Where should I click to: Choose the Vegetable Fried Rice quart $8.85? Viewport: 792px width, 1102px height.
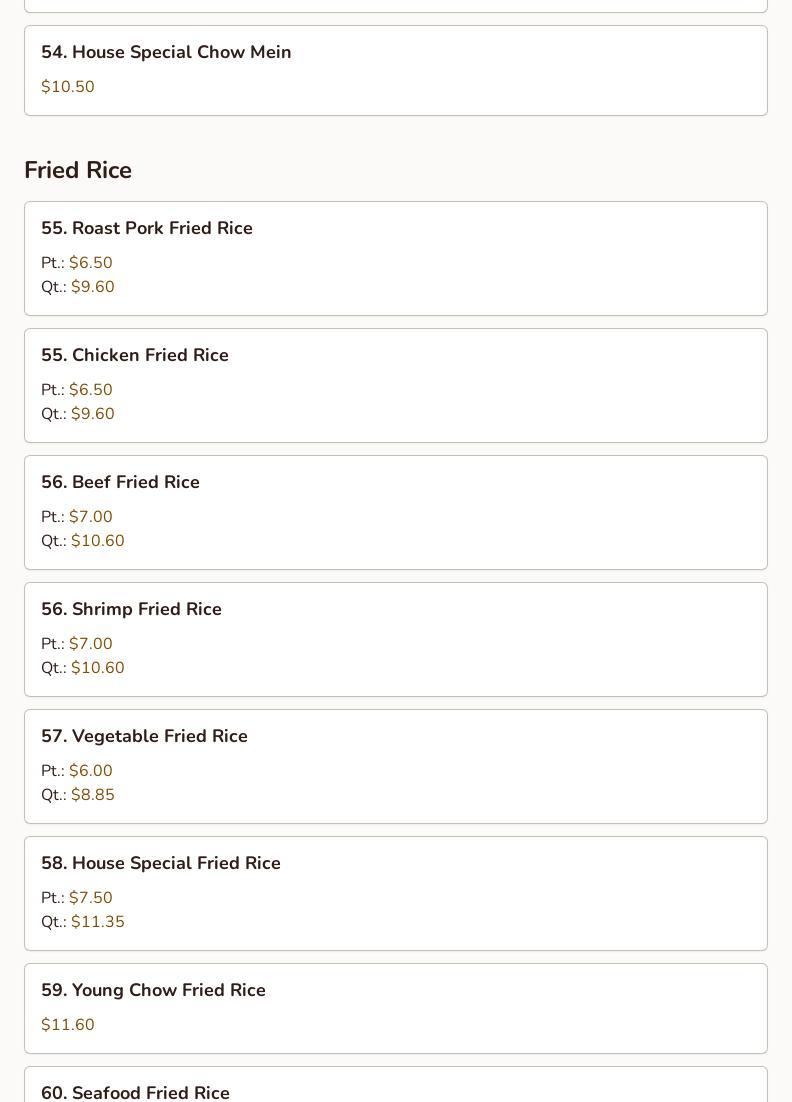92,795
